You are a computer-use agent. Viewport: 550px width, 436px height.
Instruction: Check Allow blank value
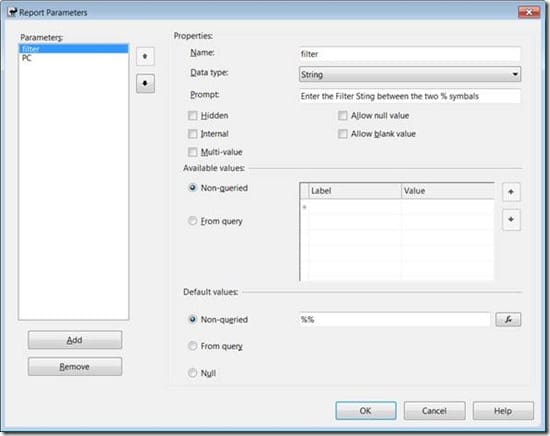pos(343,134)
